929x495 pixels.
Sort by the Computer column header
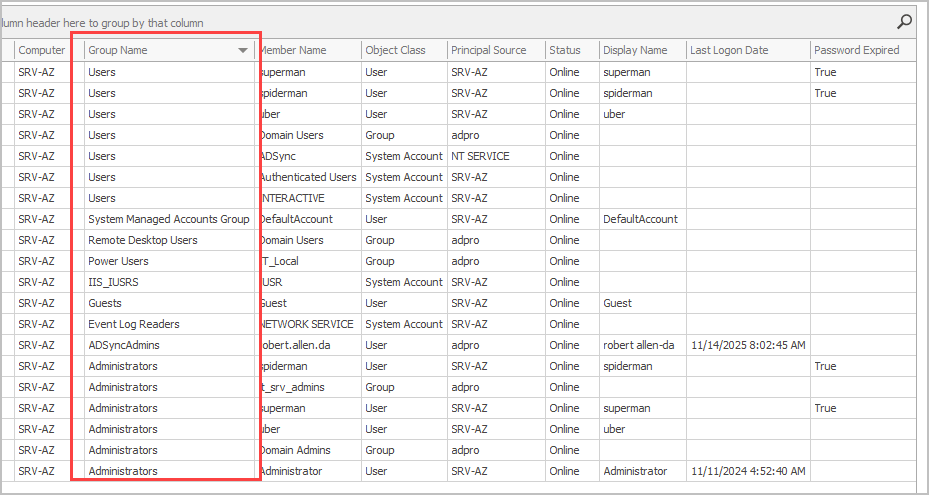41,50
